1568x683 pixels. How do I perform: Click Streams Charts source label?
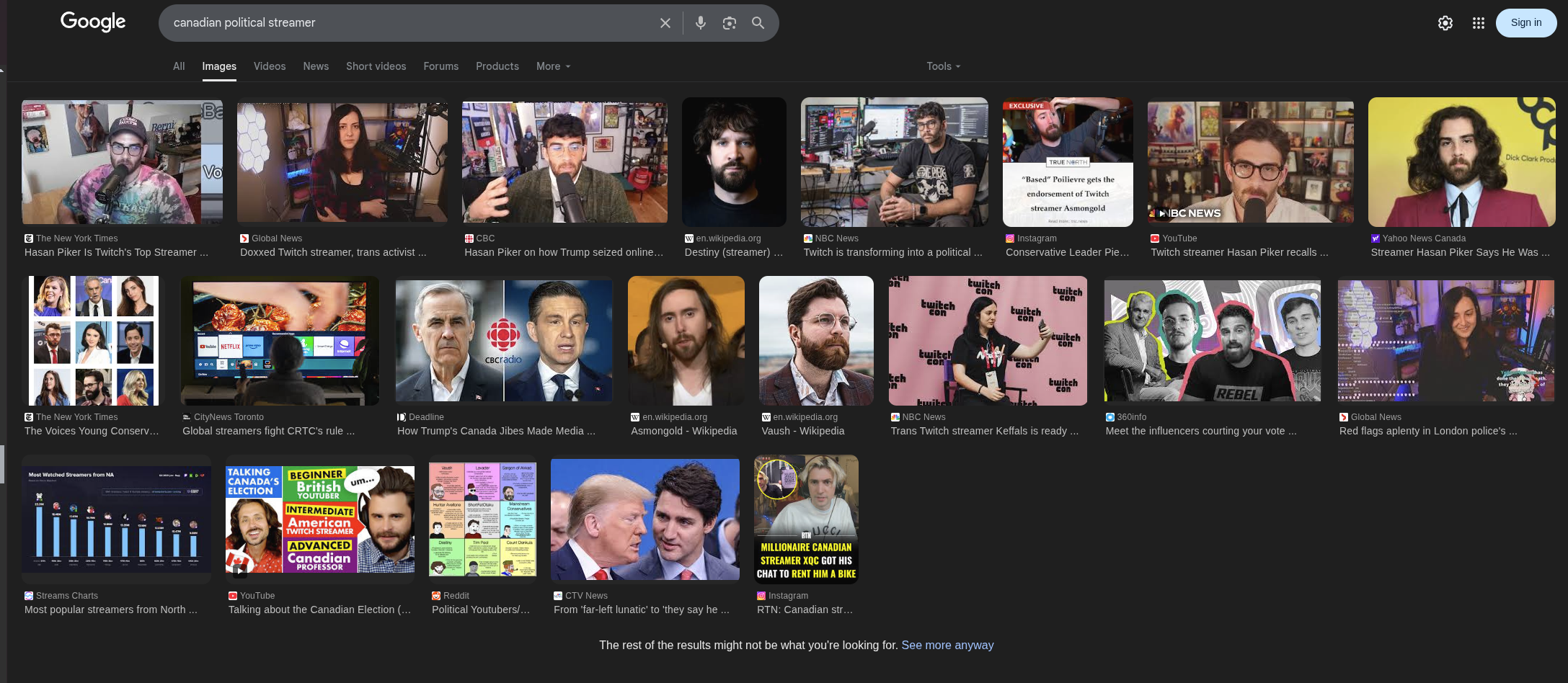(66, 596)
